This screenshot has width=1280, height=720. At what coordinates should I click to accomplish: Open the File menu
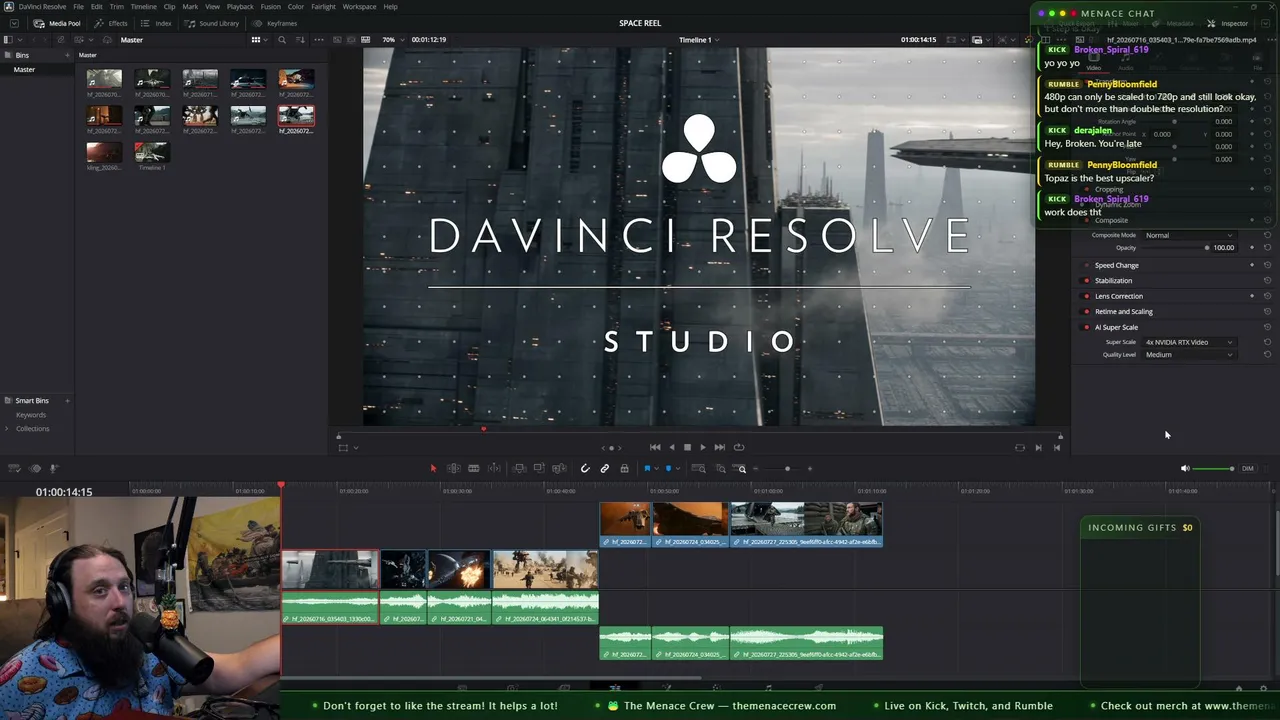pyautogui.click(x=78, y=7)
